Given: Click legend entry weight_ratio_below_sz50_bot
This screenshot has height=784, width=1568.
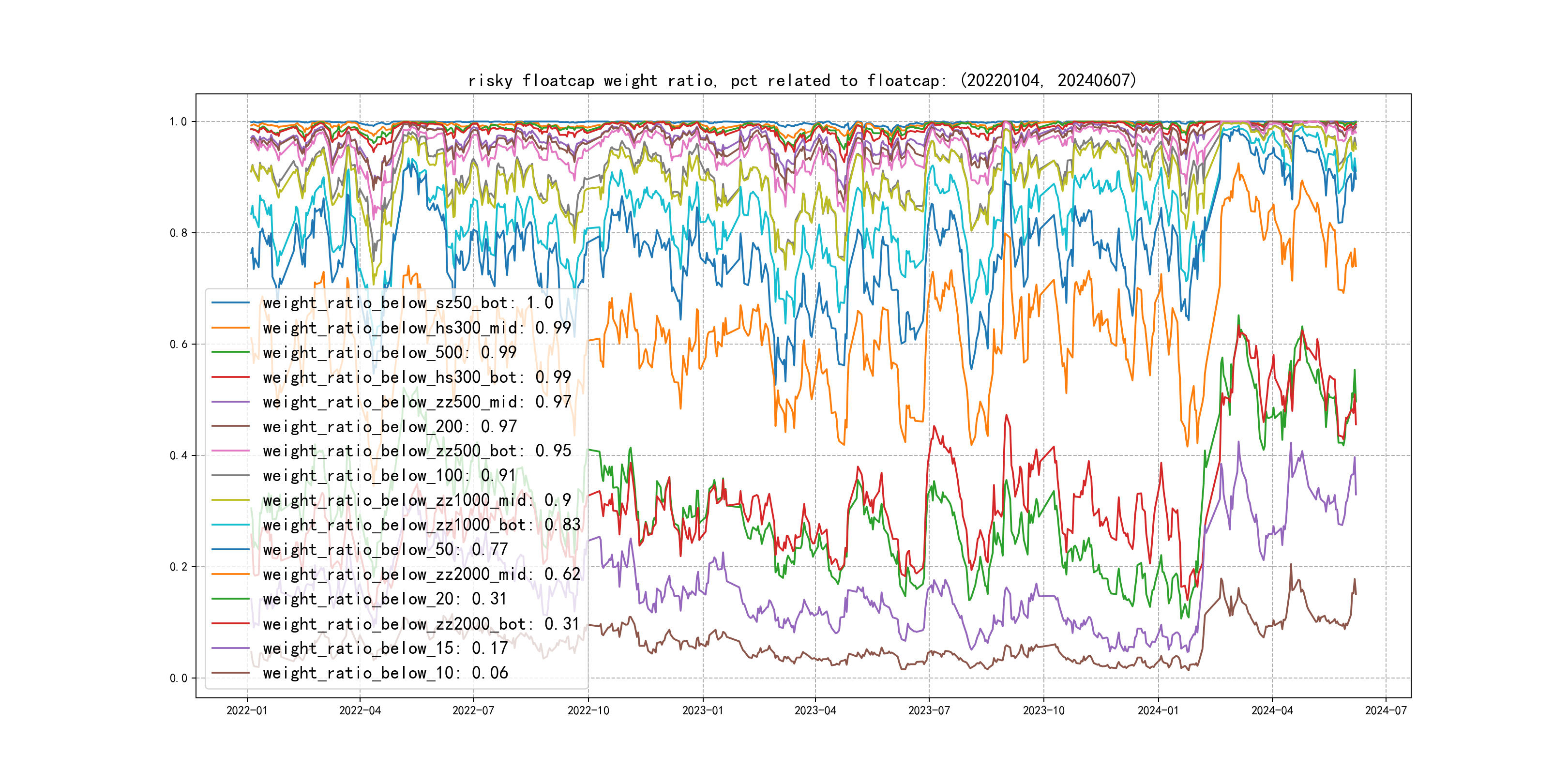Looking at the screenshot, I should click(x=407, y=303).
